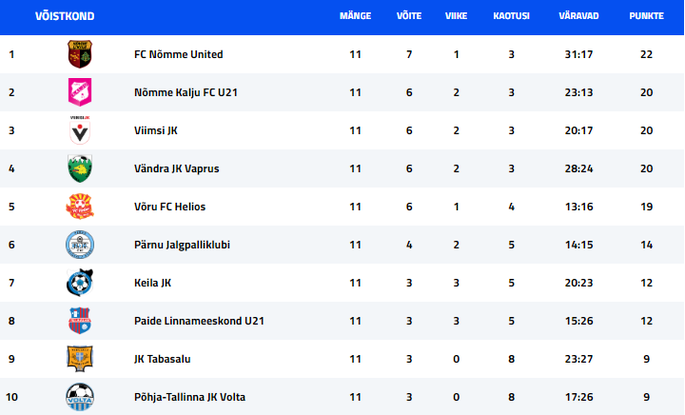Sort table by PUNKTE column header
The height and width of the screenshot is (415, 685).
646,16
